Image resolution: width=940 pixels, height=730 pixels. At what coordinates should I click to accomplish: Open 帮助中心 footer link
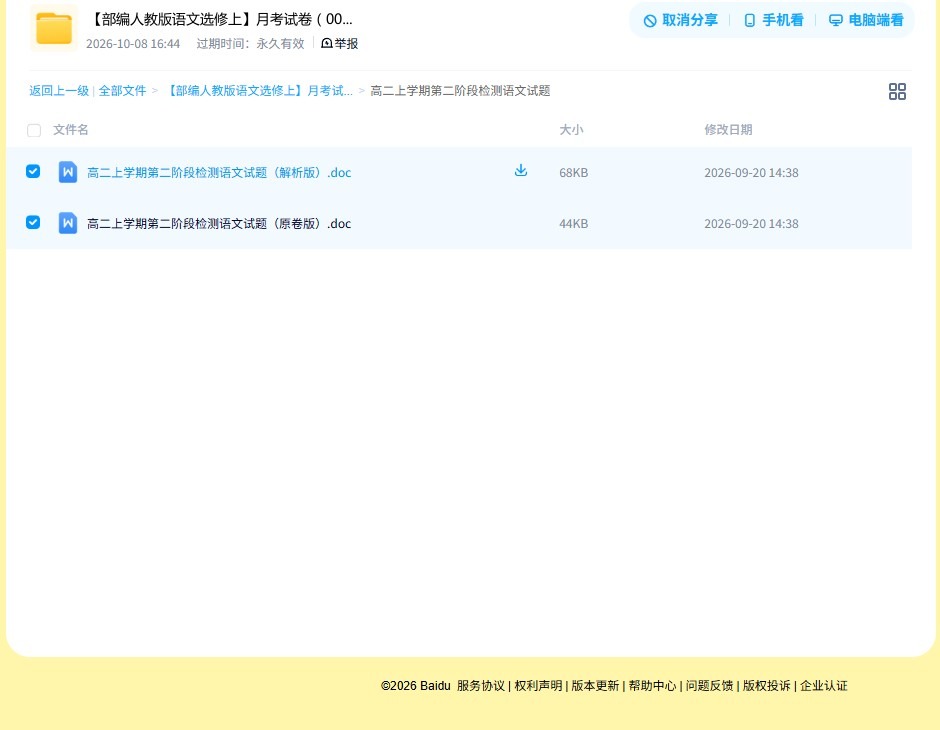click(x=652, y=686)
